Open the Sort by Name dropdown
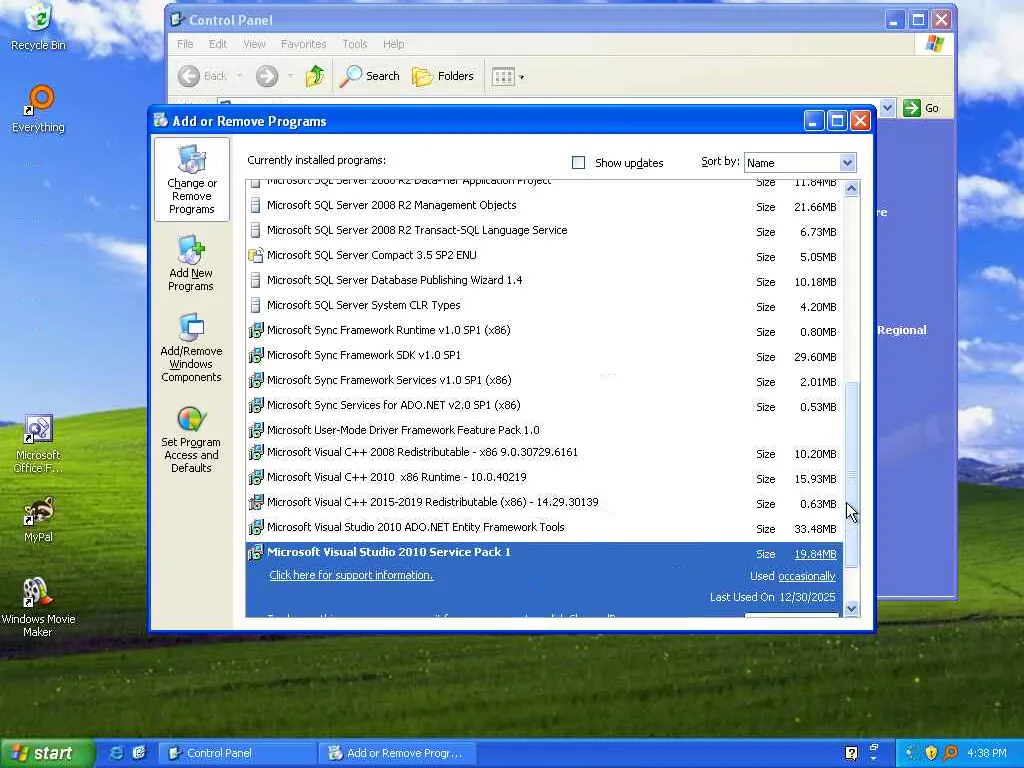This screenshot has height=768, width=1024. coord(847,163)
